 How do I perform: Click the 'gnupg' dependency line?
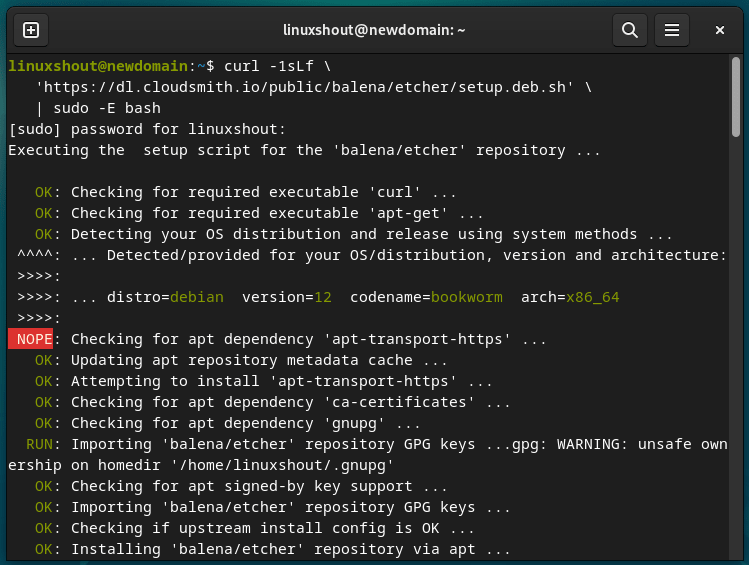pyautogui.click(x=227, y=423)
